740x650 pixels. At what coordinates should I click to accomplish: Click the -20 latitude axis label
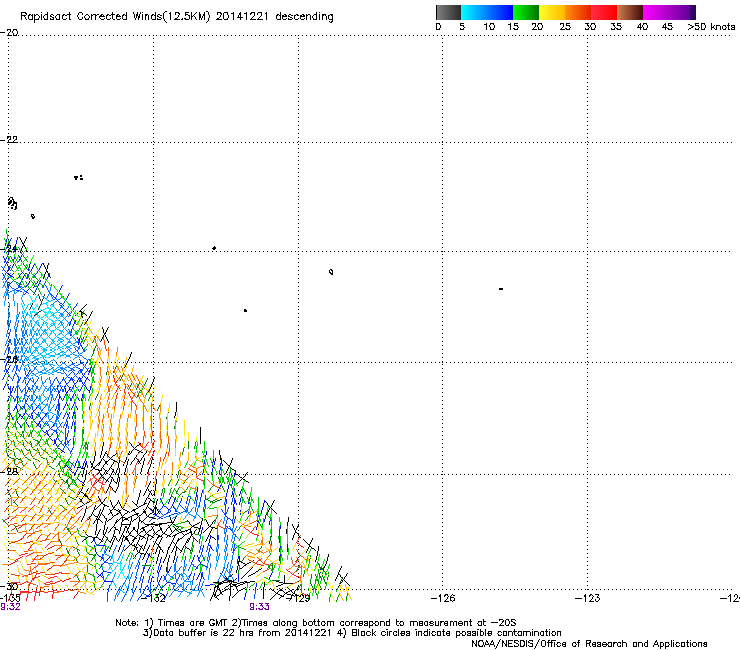[x=9, y=33]
